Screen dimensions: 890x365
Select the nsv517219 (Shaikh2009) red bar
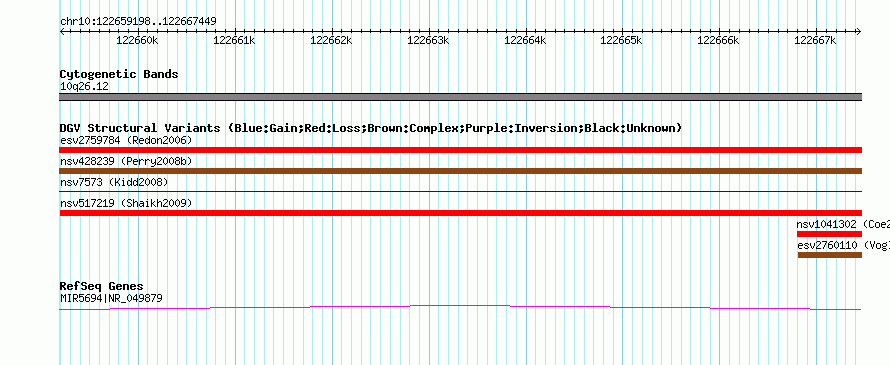pyautogui.click(x=460, y=213)
